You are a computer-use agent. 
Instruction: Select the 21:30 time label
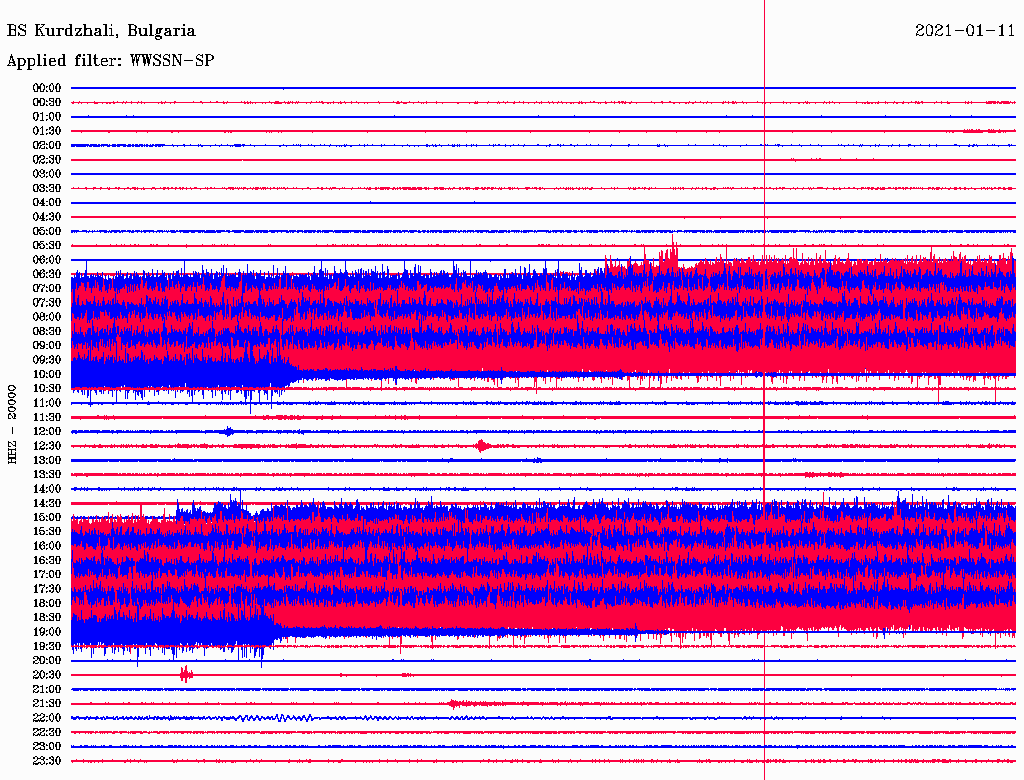47,704
